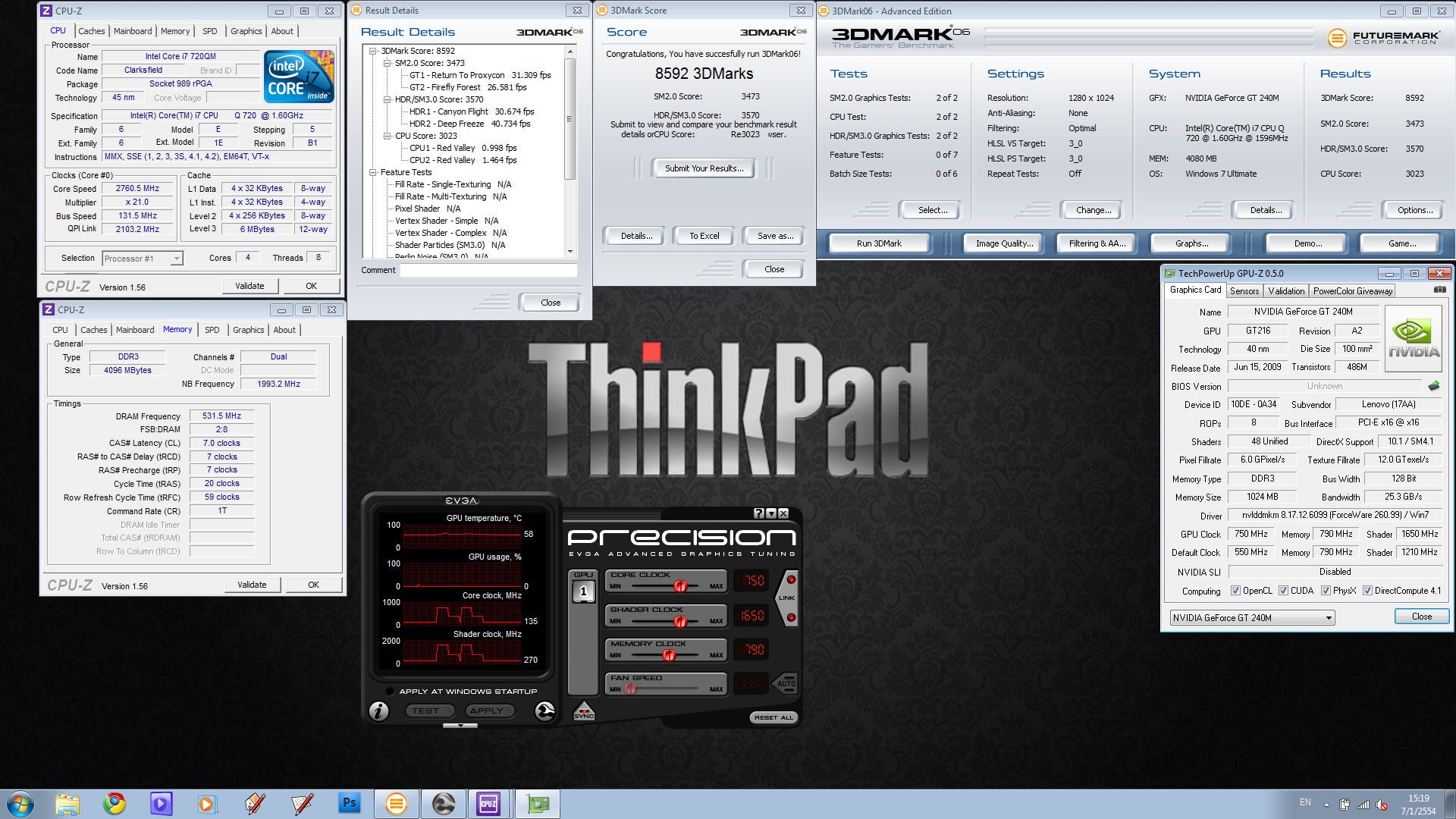Enable Apply at Windows Startup

click(390, 691)
